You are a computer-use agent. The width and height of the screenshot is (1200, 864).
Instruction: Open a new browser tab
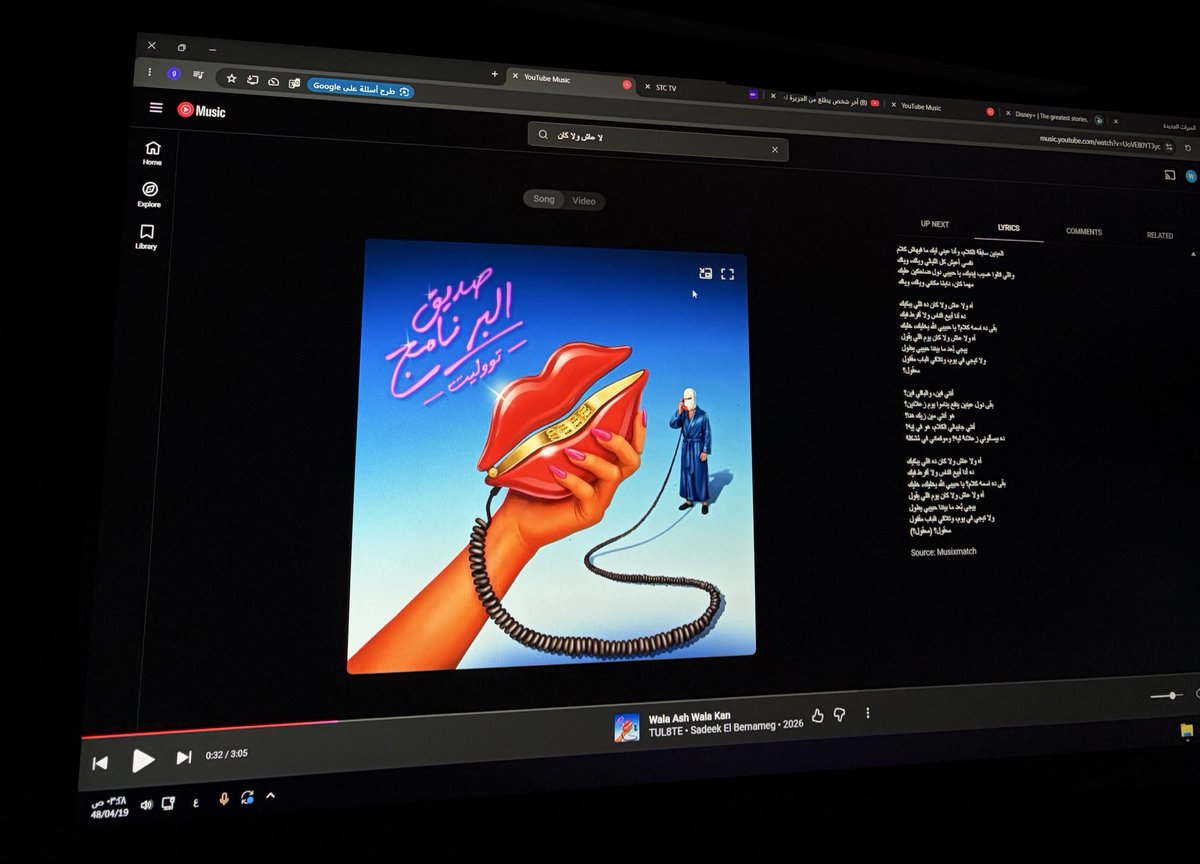point(494,74)
